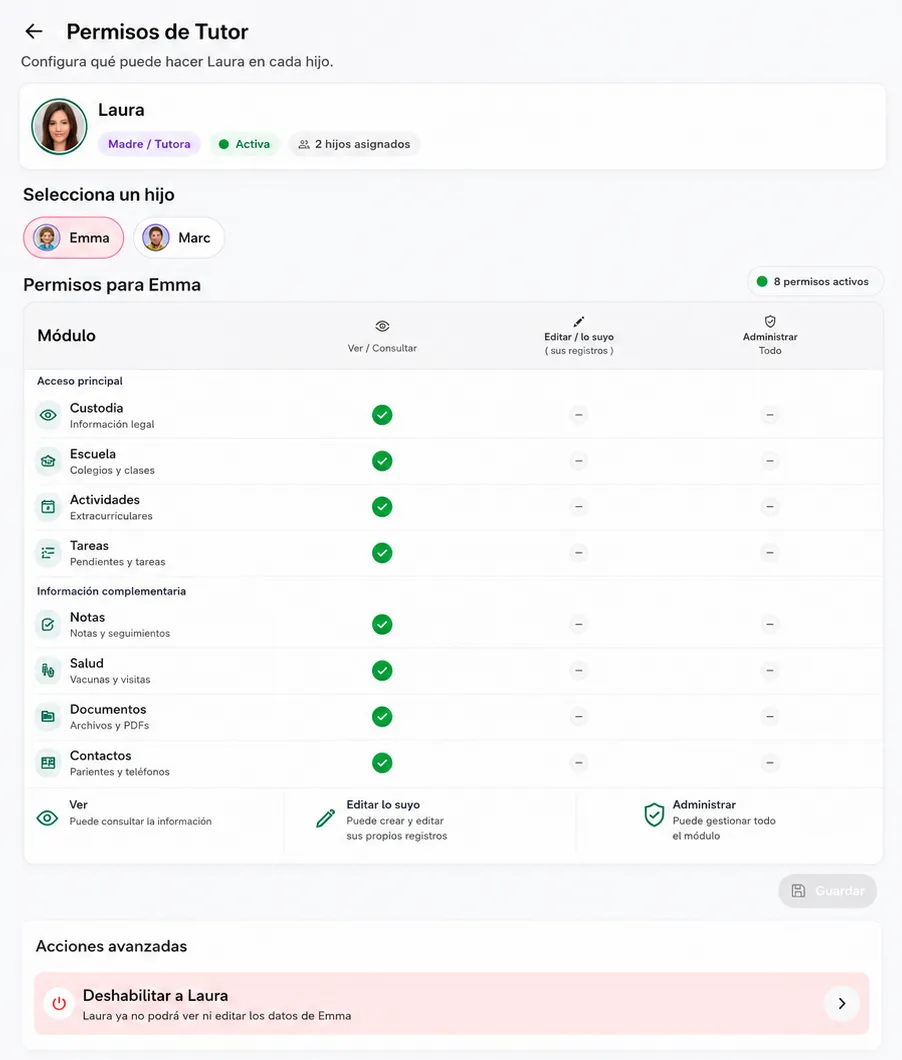Enable Editar lo suyo for Salud
Screen dimensions: 902x1060
[579, 671]
